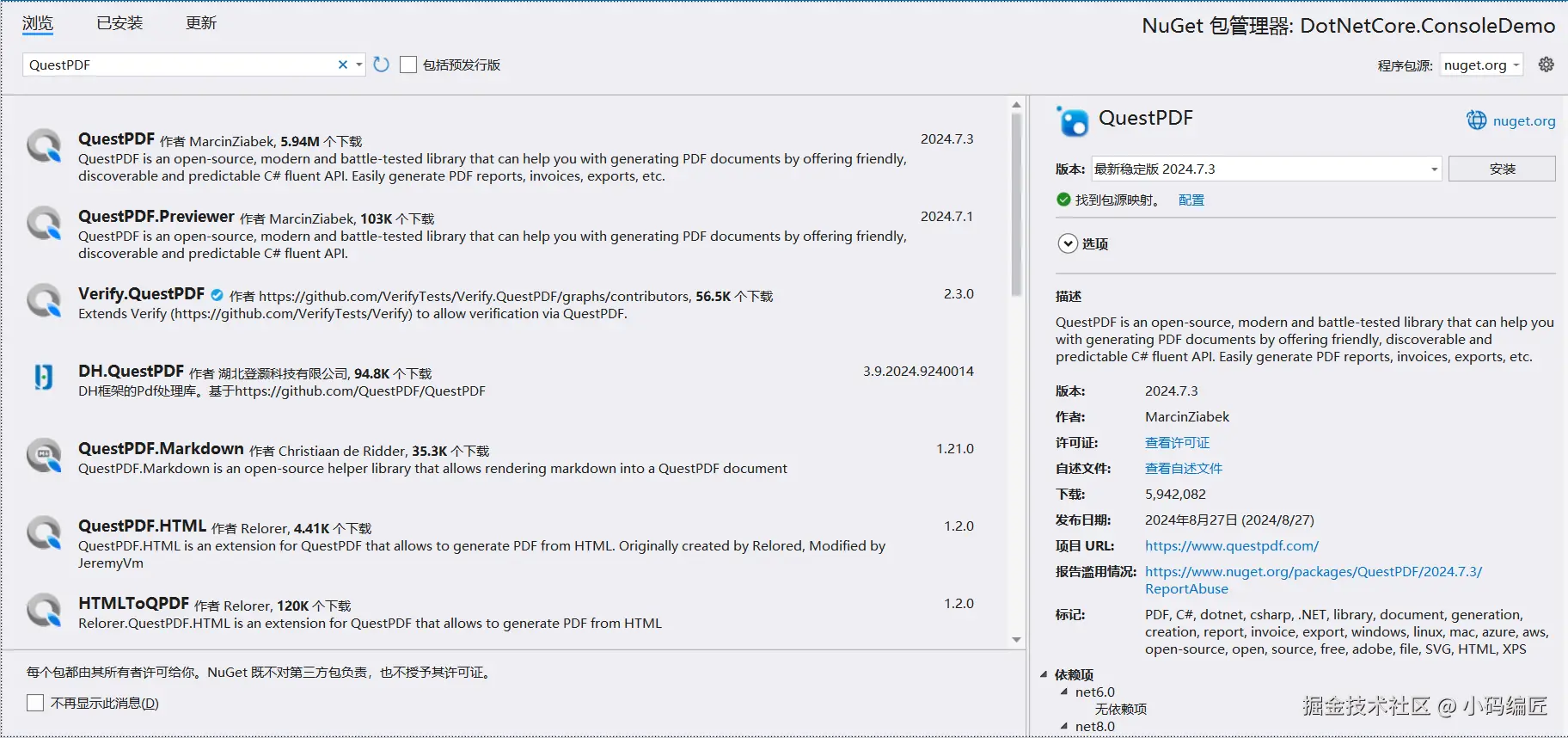Image resolution: width=1568 pixels, height=738 pixels.
Task: Click the list scrollbar down arrow
Action: click(x=1016, y=639)
